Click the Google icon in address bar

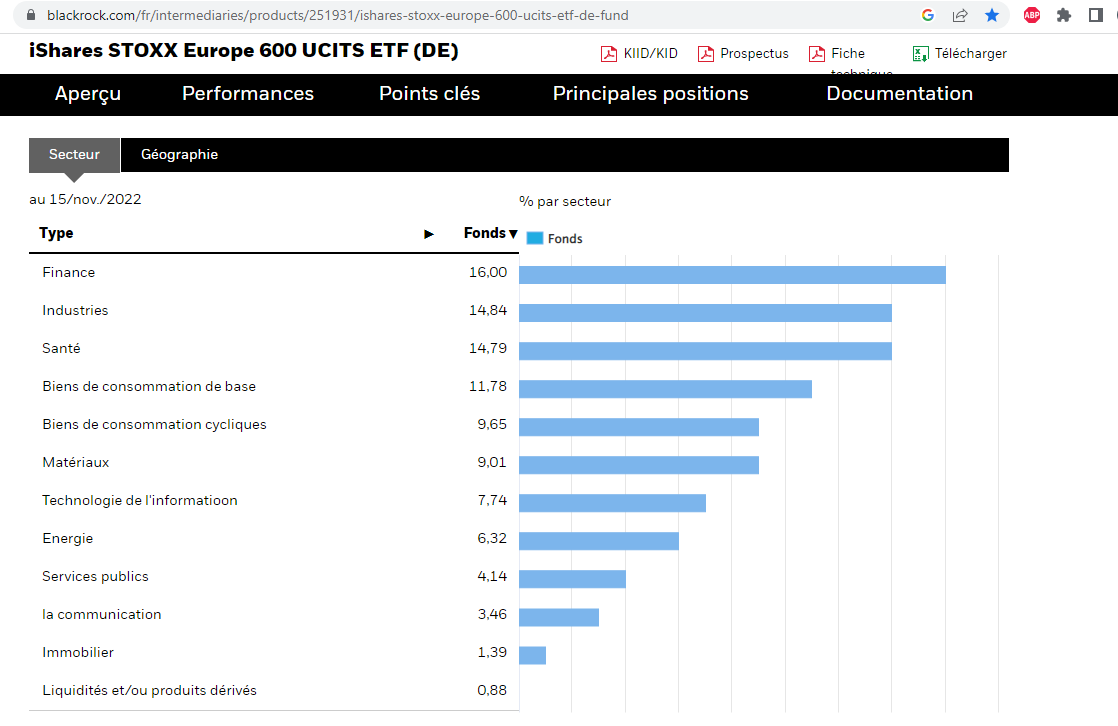(x=928, y=15)
